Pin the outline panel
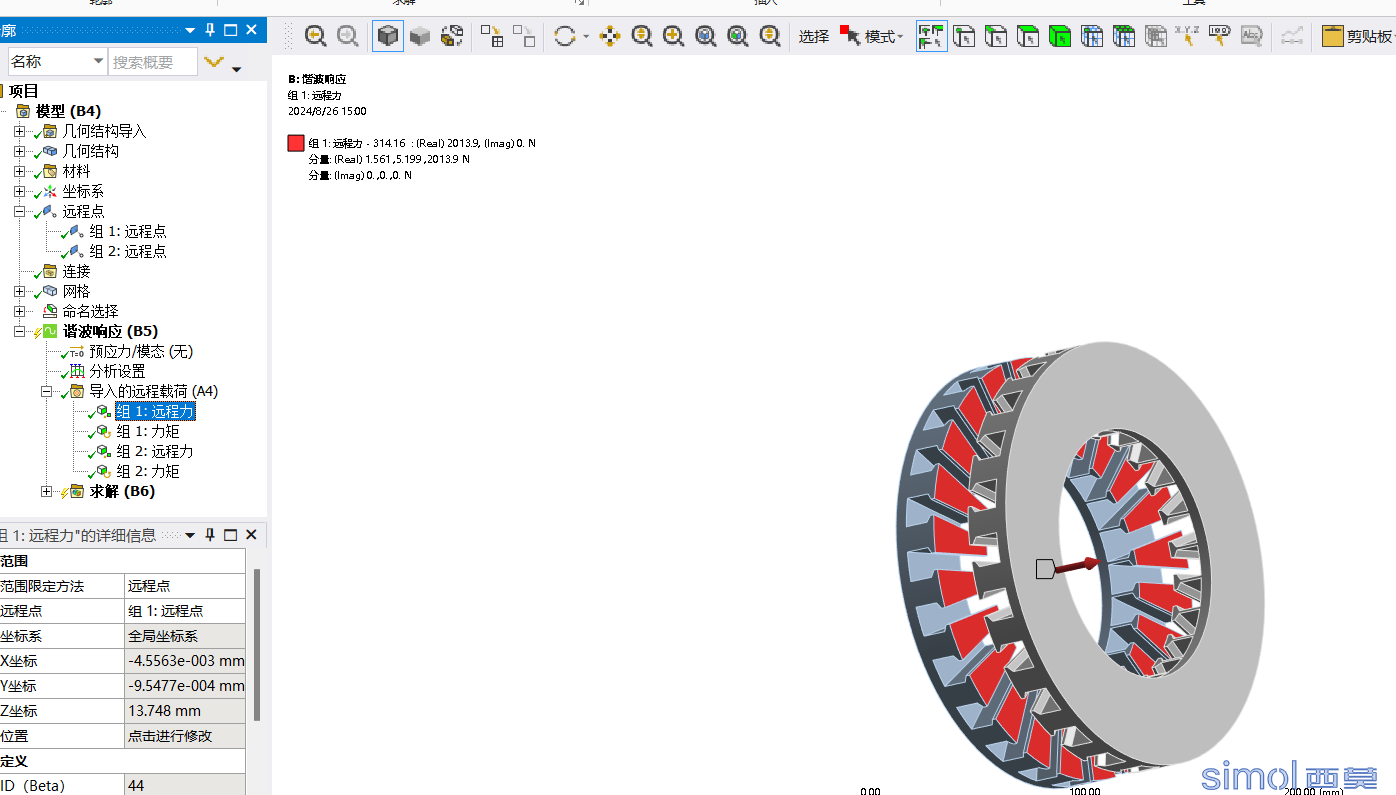The width and height of the screenshot is (1396, 795). [210, 30]
